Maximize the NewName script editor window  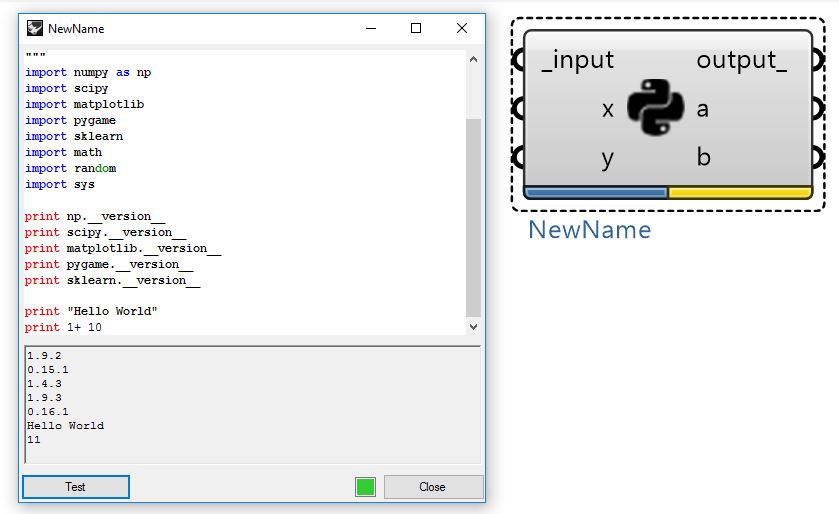pos(416,29)
